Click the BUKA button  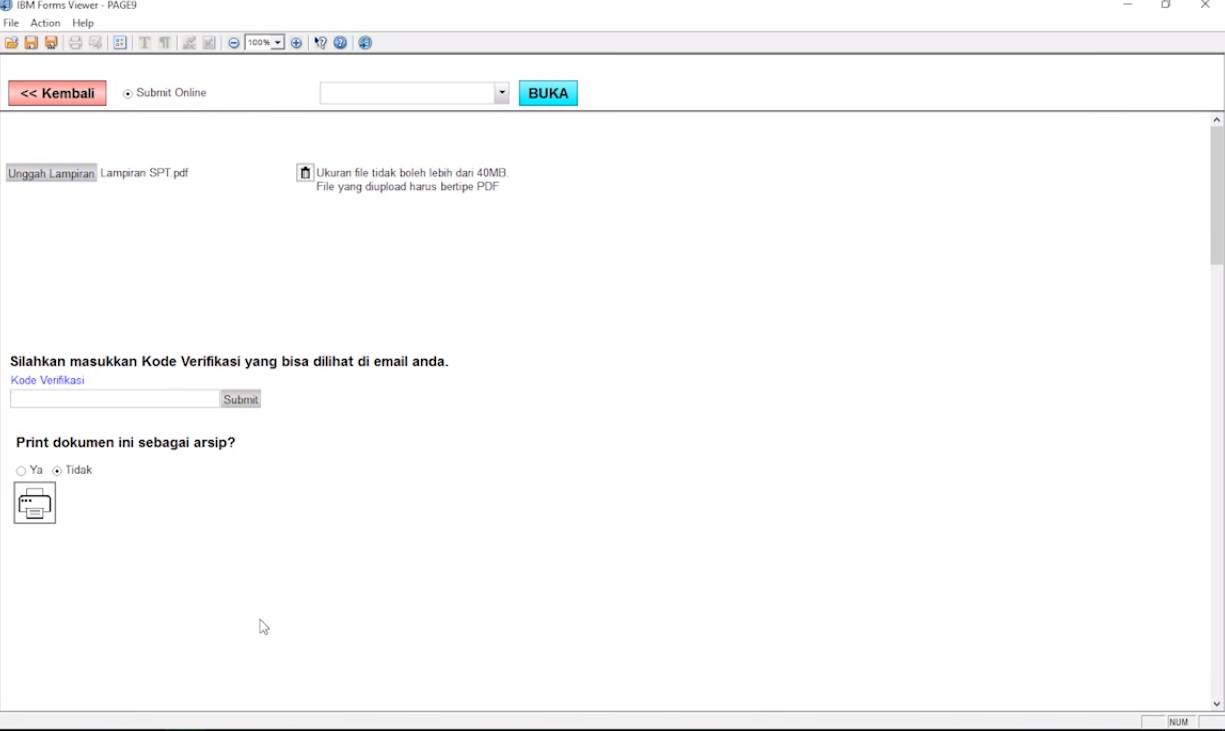[547, 92]
